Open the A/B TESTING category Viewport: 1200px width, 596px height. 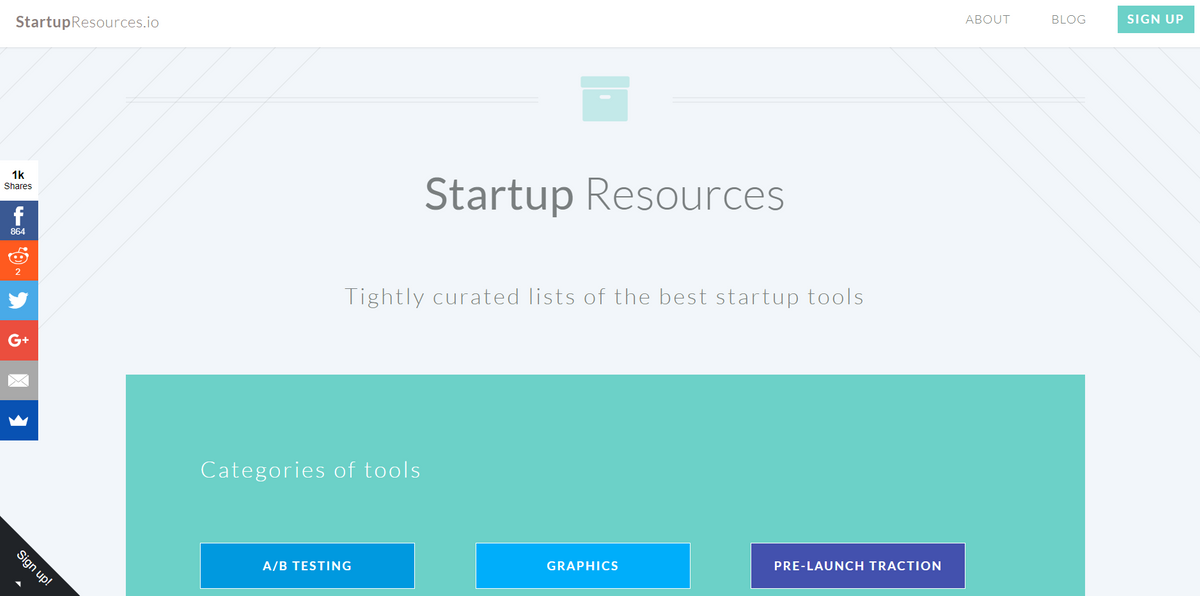[307, 565]
